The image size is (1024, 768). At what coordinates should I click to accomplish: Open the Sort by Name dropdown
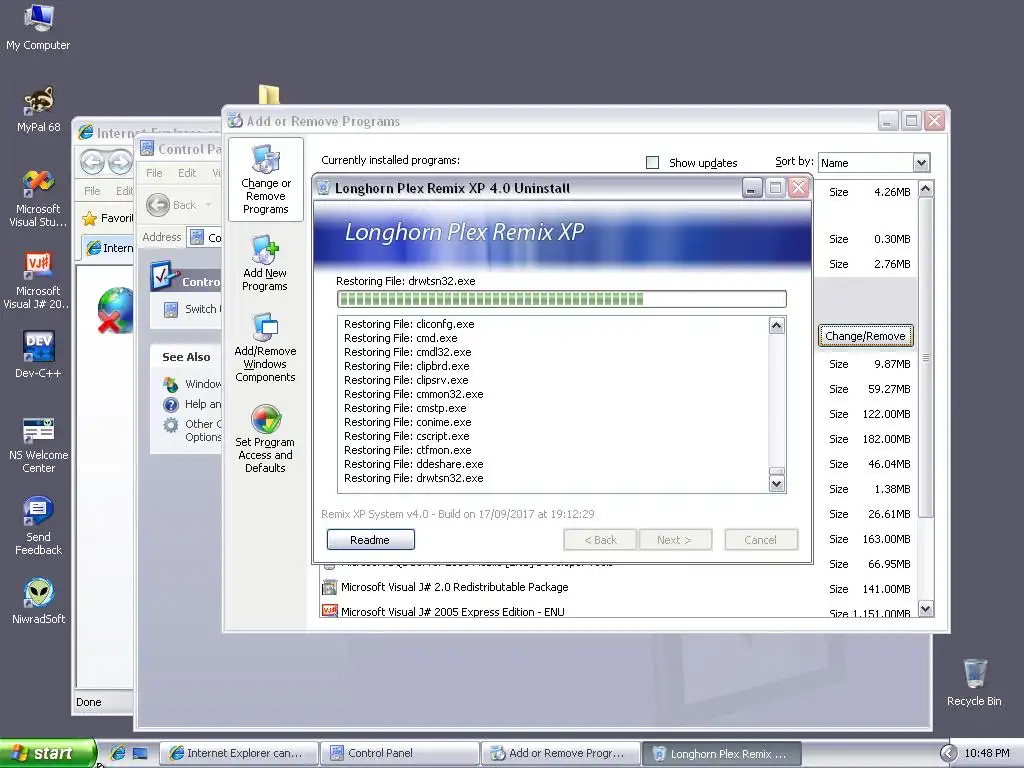click(x=921, y=163)
